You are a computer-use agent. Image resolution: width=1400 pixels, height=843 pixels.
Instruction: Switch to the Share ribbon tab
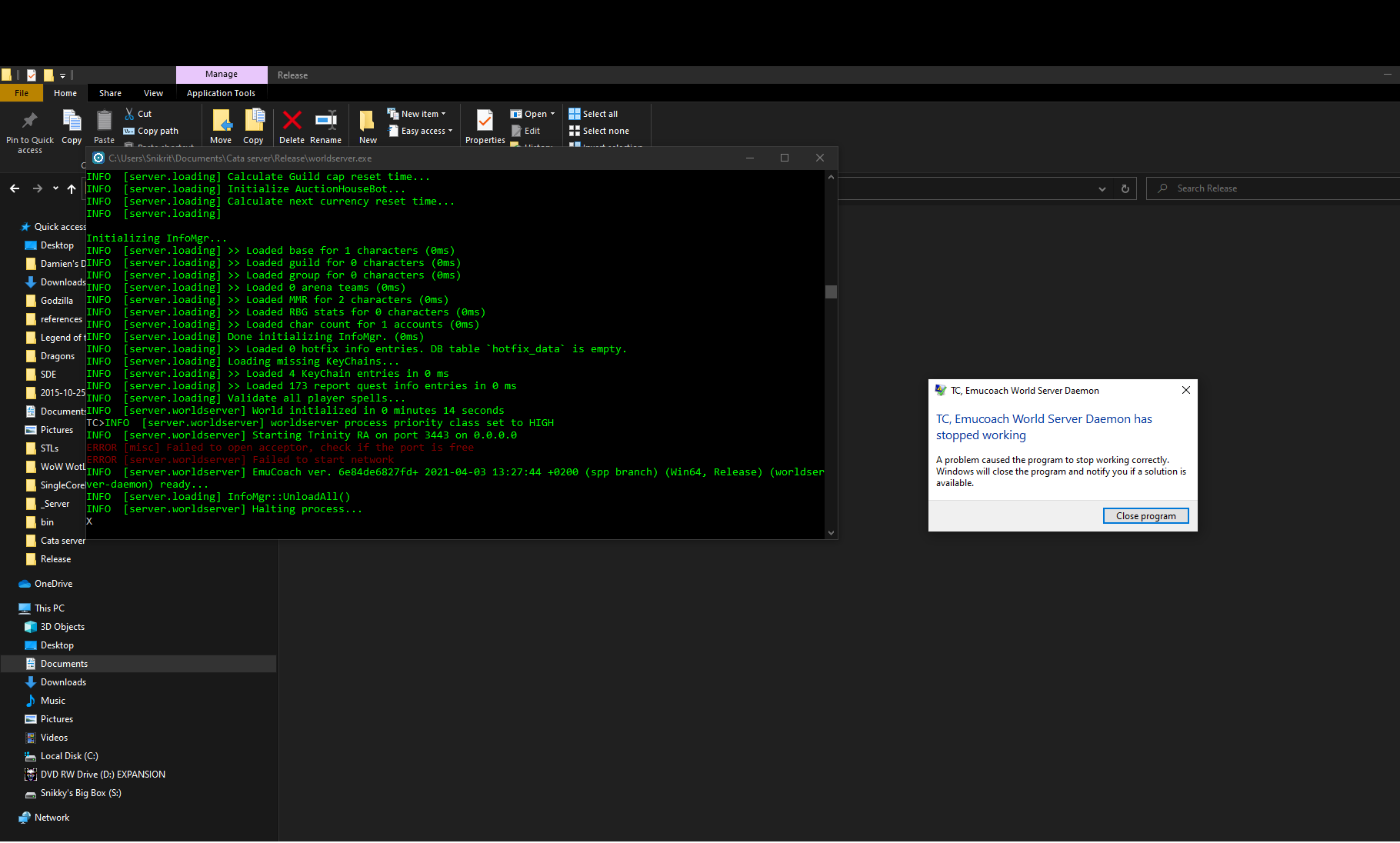coord(110,93)
